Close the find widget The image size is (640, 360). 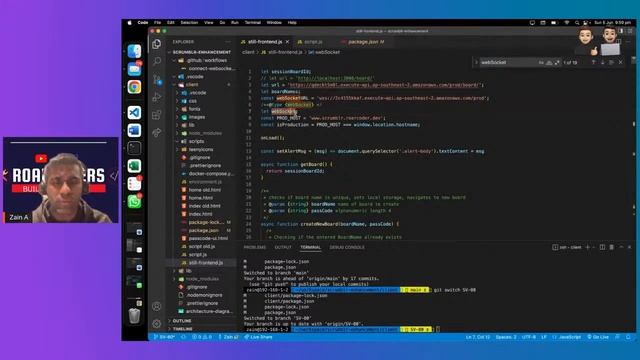pyautogui.click(x=621, y=62)
